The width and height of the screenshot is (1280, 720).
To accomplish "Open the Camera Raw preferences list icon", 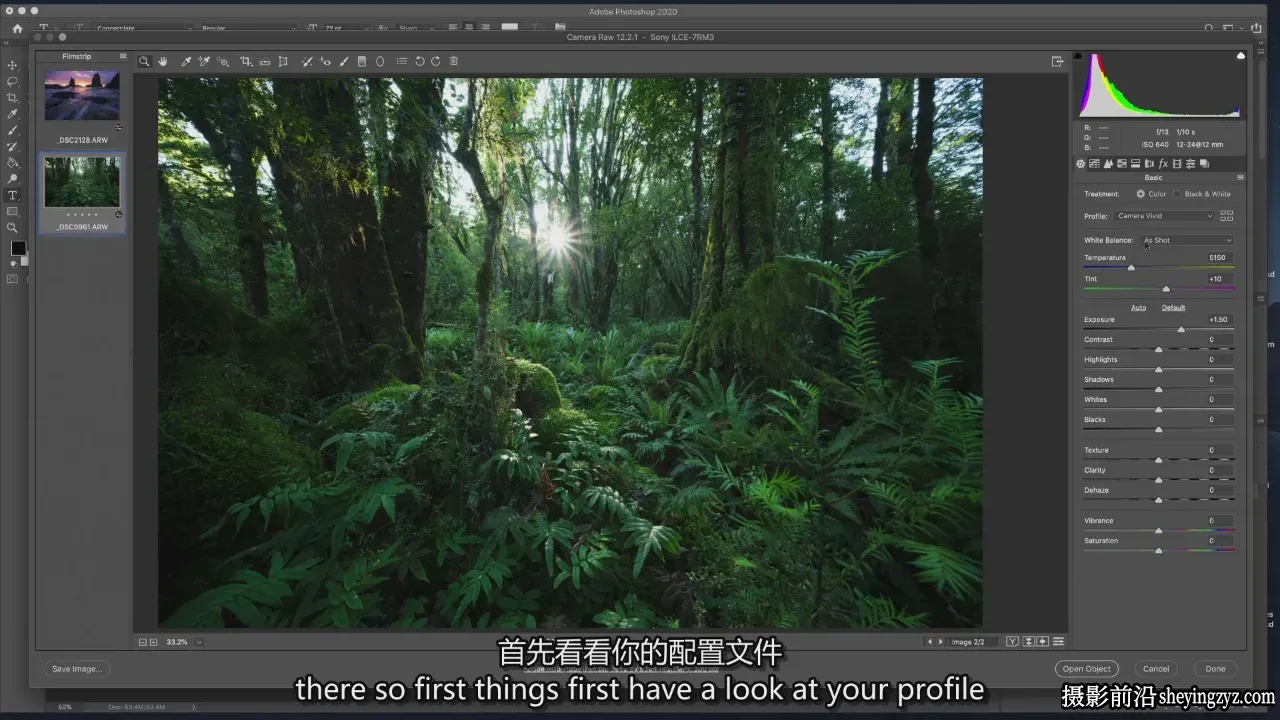I will (402, 61).
